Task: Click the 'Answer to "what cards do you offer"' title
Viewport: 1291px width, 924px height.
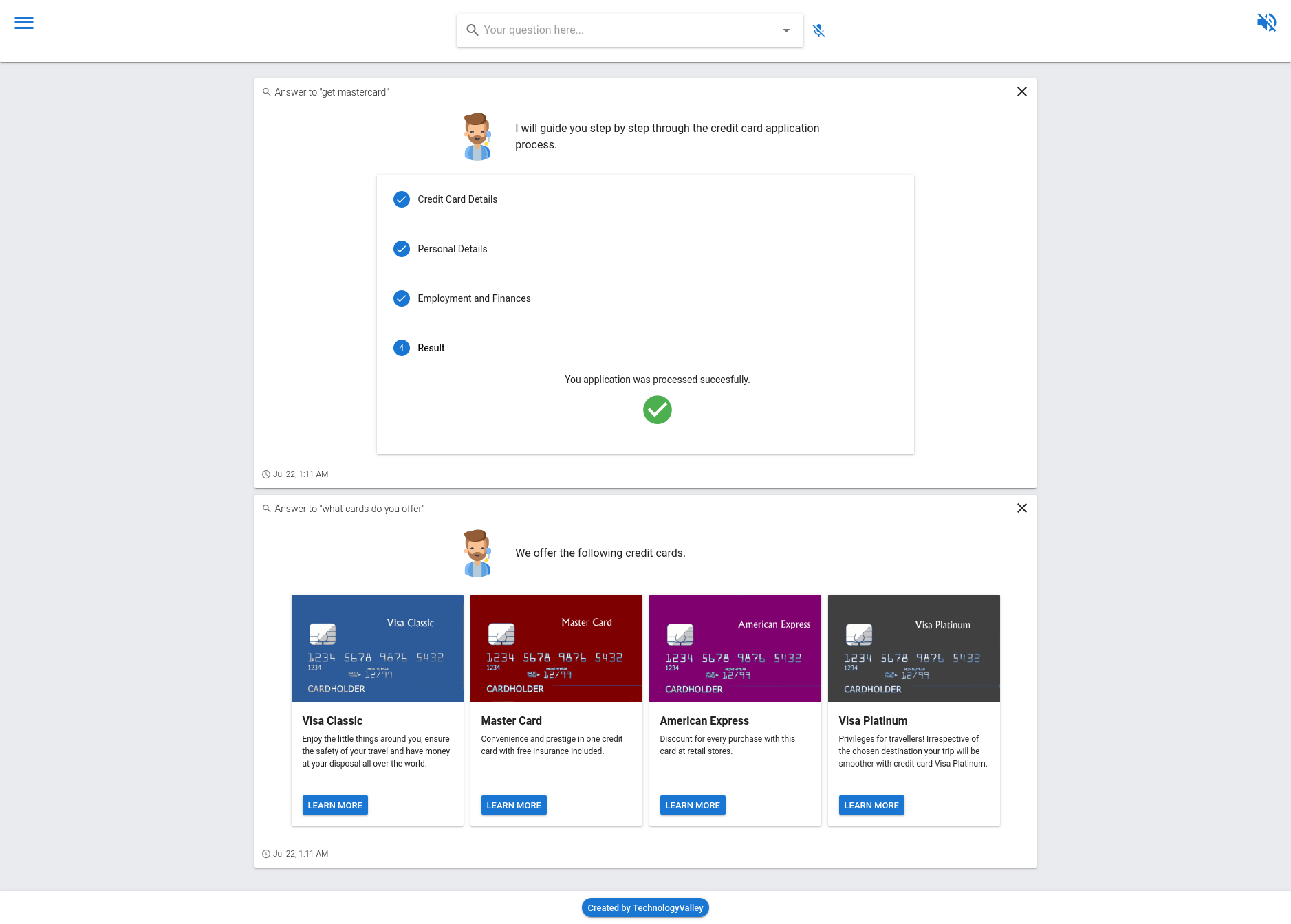Action: point(349,509)
